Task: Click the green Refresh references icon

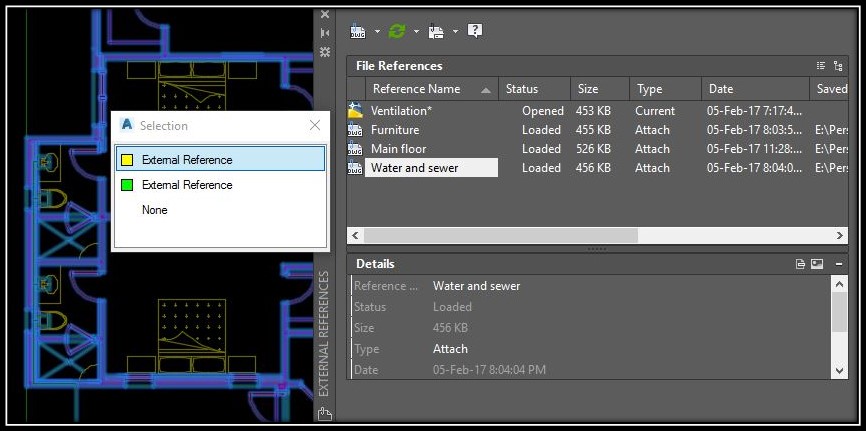Action: (x=397, y=31)
